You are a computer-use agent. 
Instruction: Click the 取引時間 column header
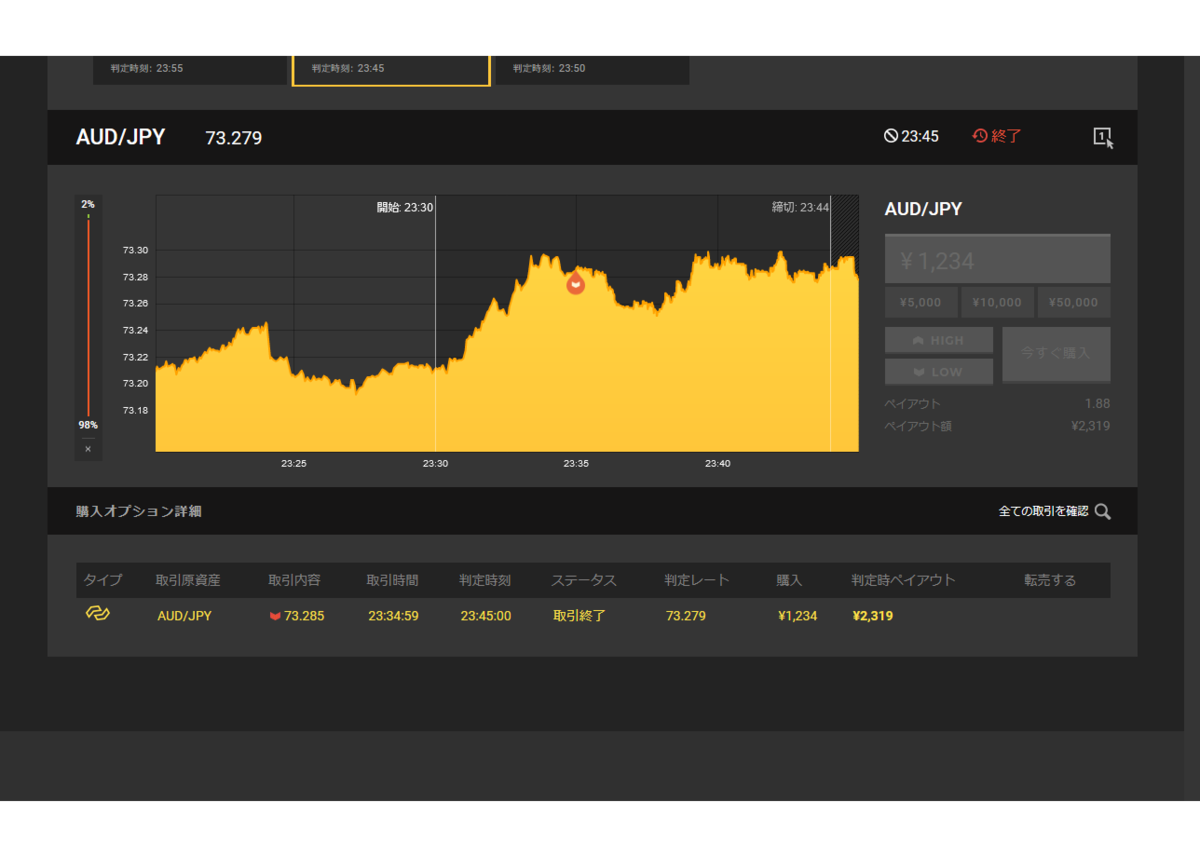click(x=392, y=580)
